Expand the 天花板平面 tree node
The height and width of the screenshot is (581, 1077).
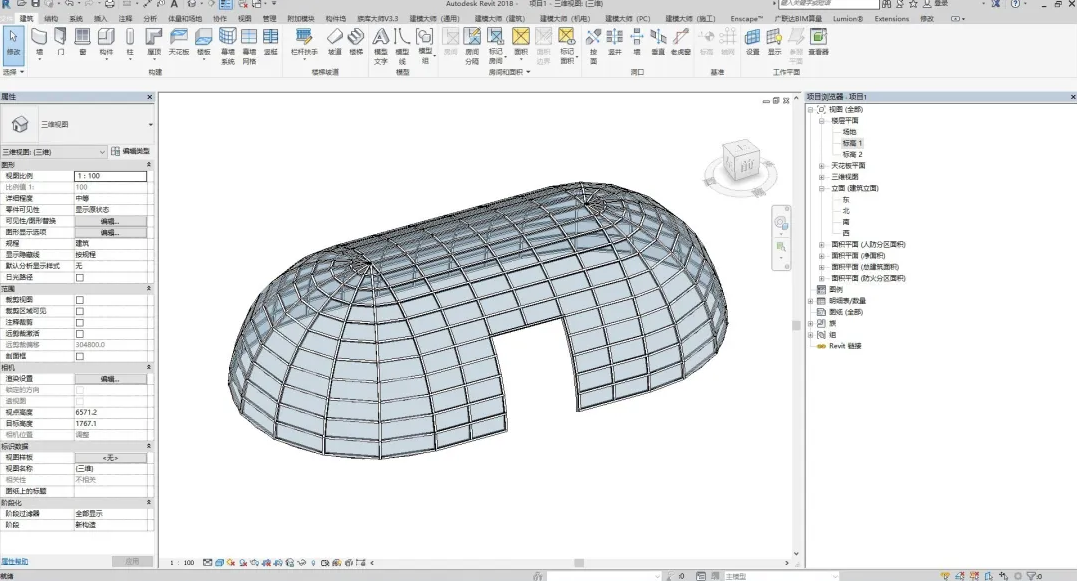click(x=821, y=165)
